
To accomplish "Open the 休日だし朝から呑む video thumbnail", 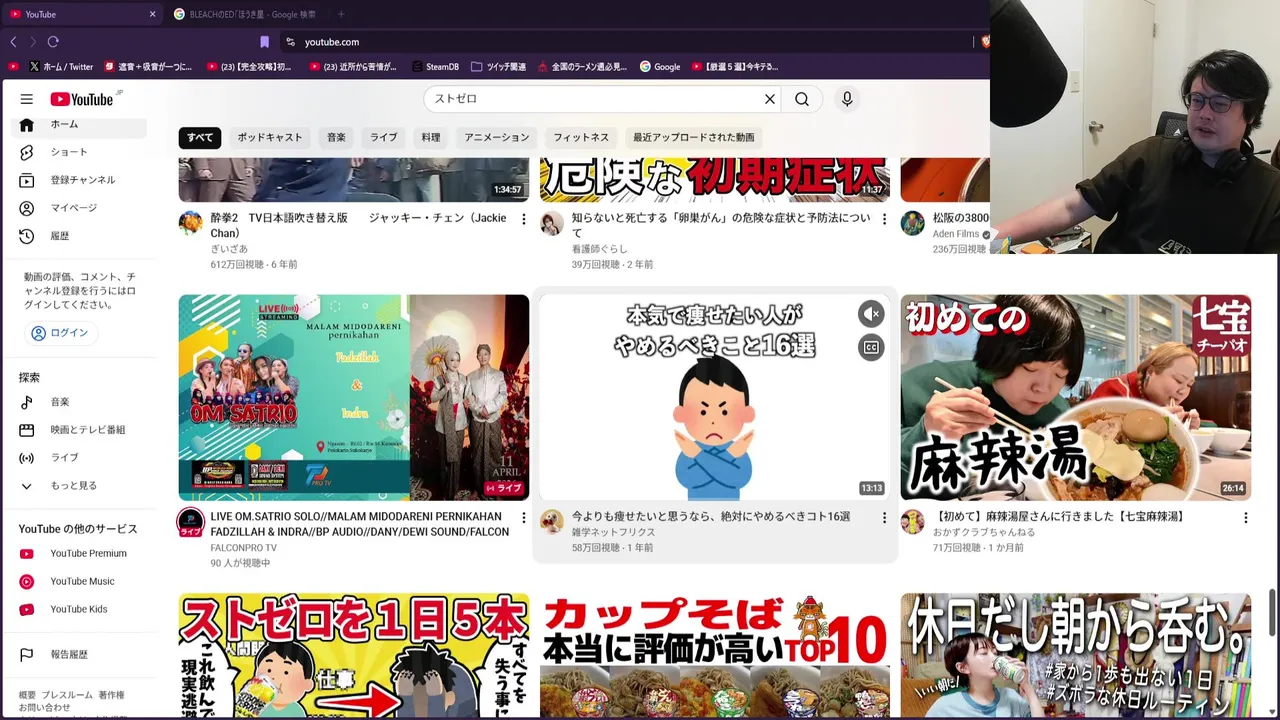I will [1076, 655].
